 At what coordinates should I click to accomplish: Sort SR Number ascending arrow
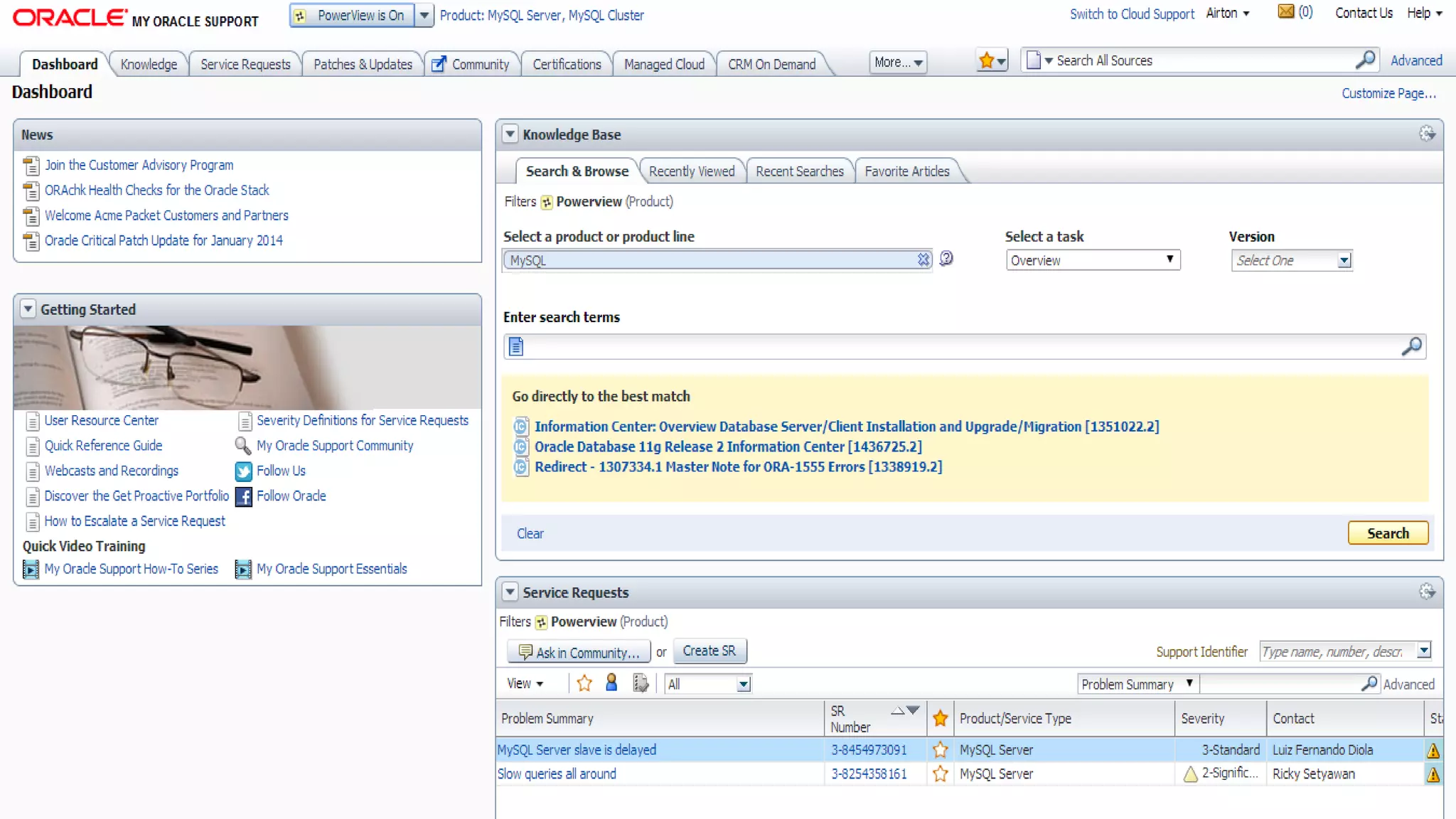[897, 710]
